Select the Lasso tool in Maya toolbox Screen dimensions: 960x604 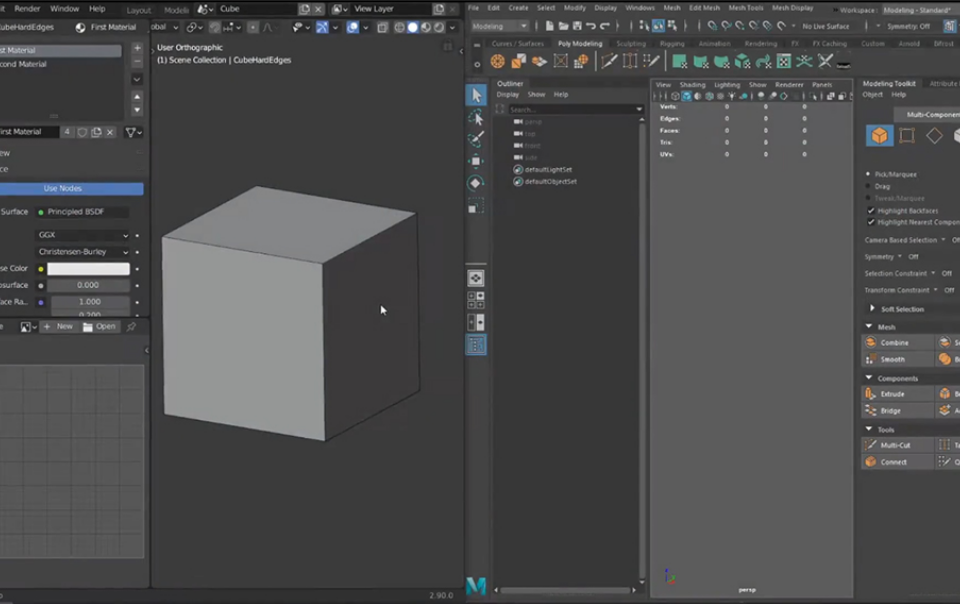pyautogui.click(x=476, y=117)
